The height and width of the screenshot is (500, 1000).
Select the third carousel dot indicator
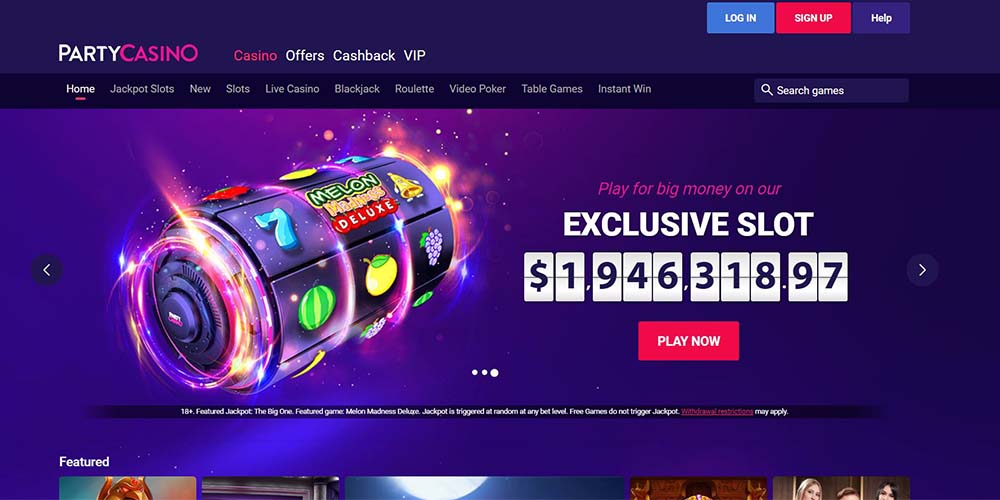click(494, 372)
